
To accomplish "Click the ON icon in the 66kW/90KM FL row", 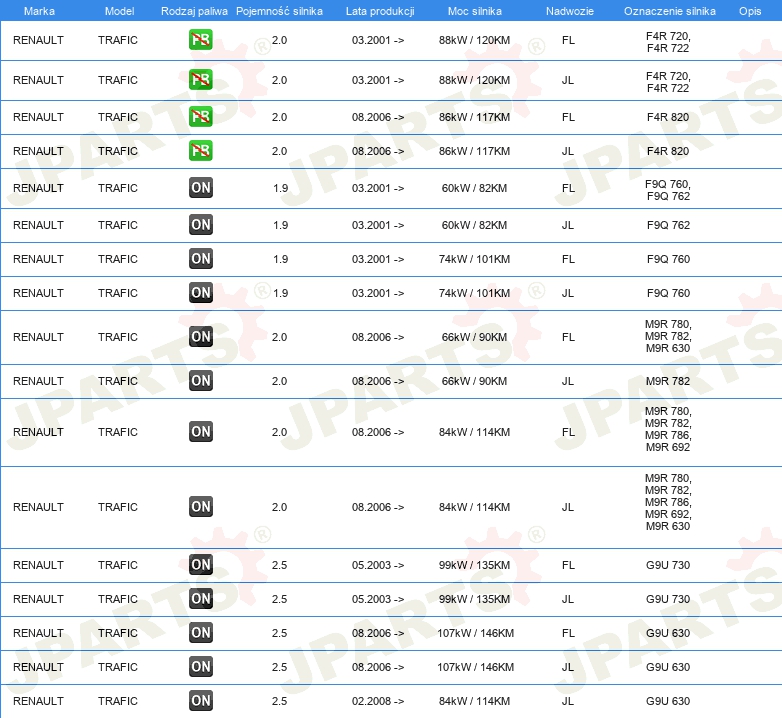I will coord(201,337).
